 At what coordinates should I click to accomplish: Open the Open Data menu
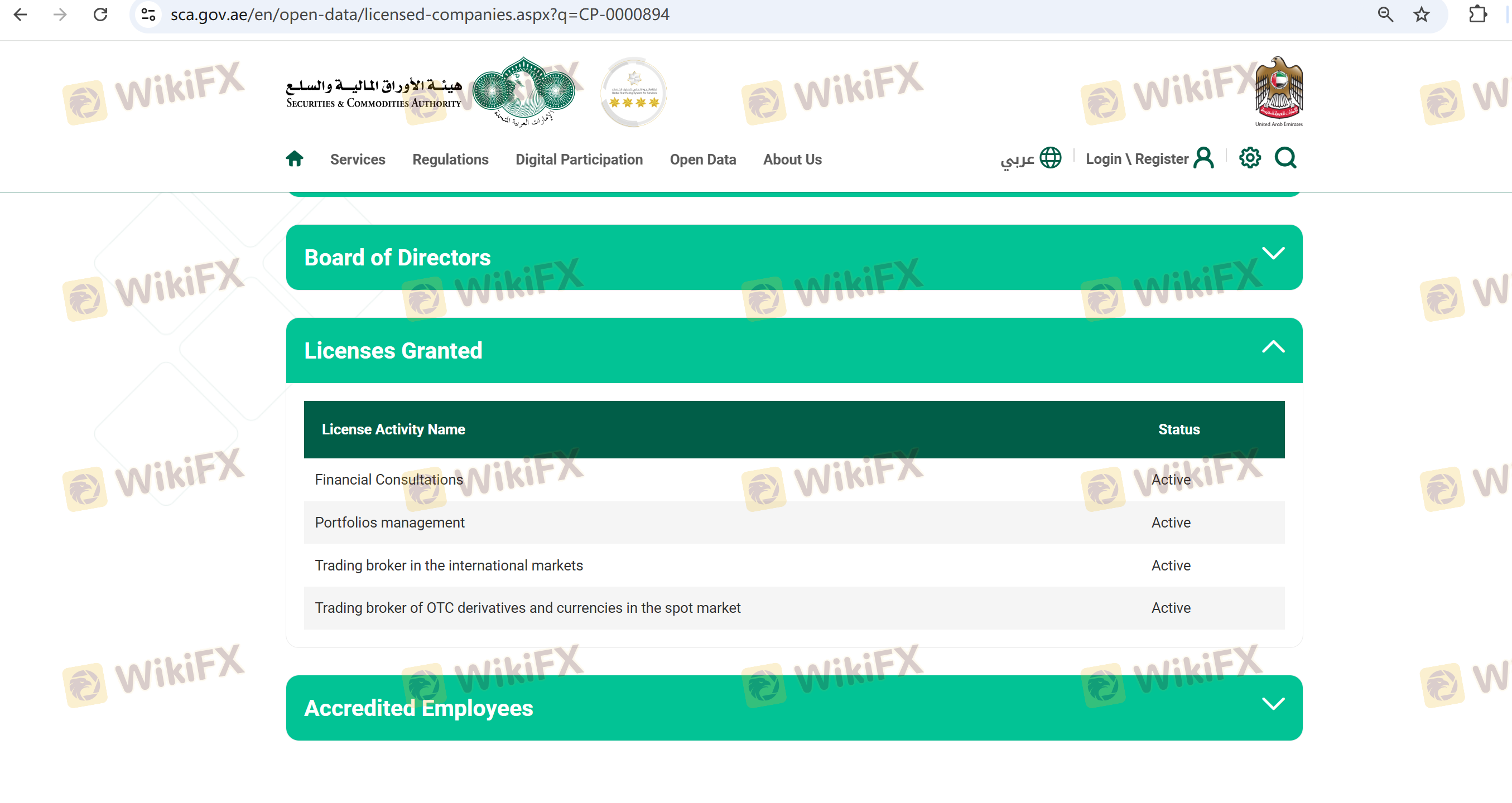pyautogui.click(x=702, y=159)
